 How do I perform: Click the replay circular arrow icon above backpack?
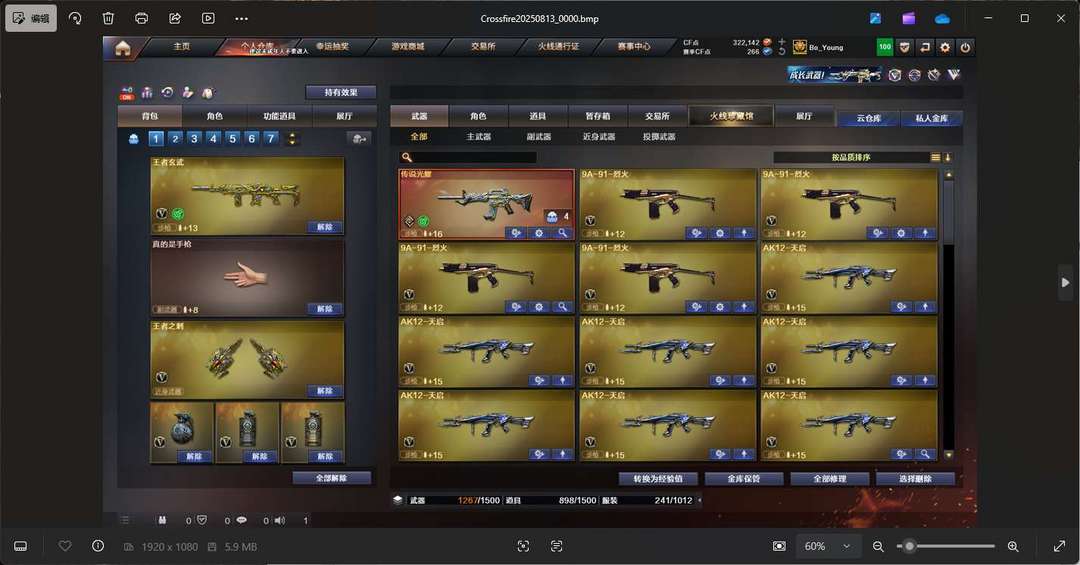pos(167,92)
